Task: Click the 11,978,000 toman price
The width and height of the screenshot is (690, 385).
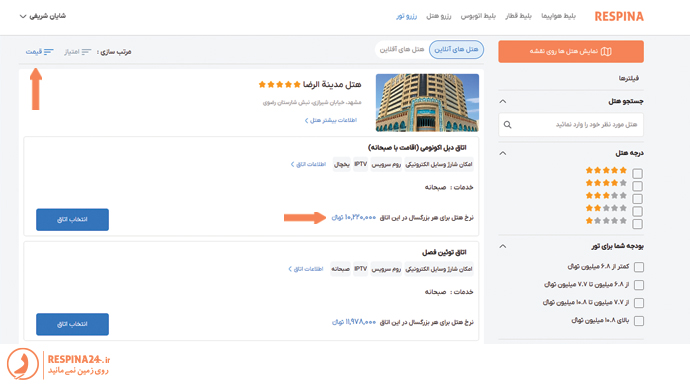Action: pos(354,322)
